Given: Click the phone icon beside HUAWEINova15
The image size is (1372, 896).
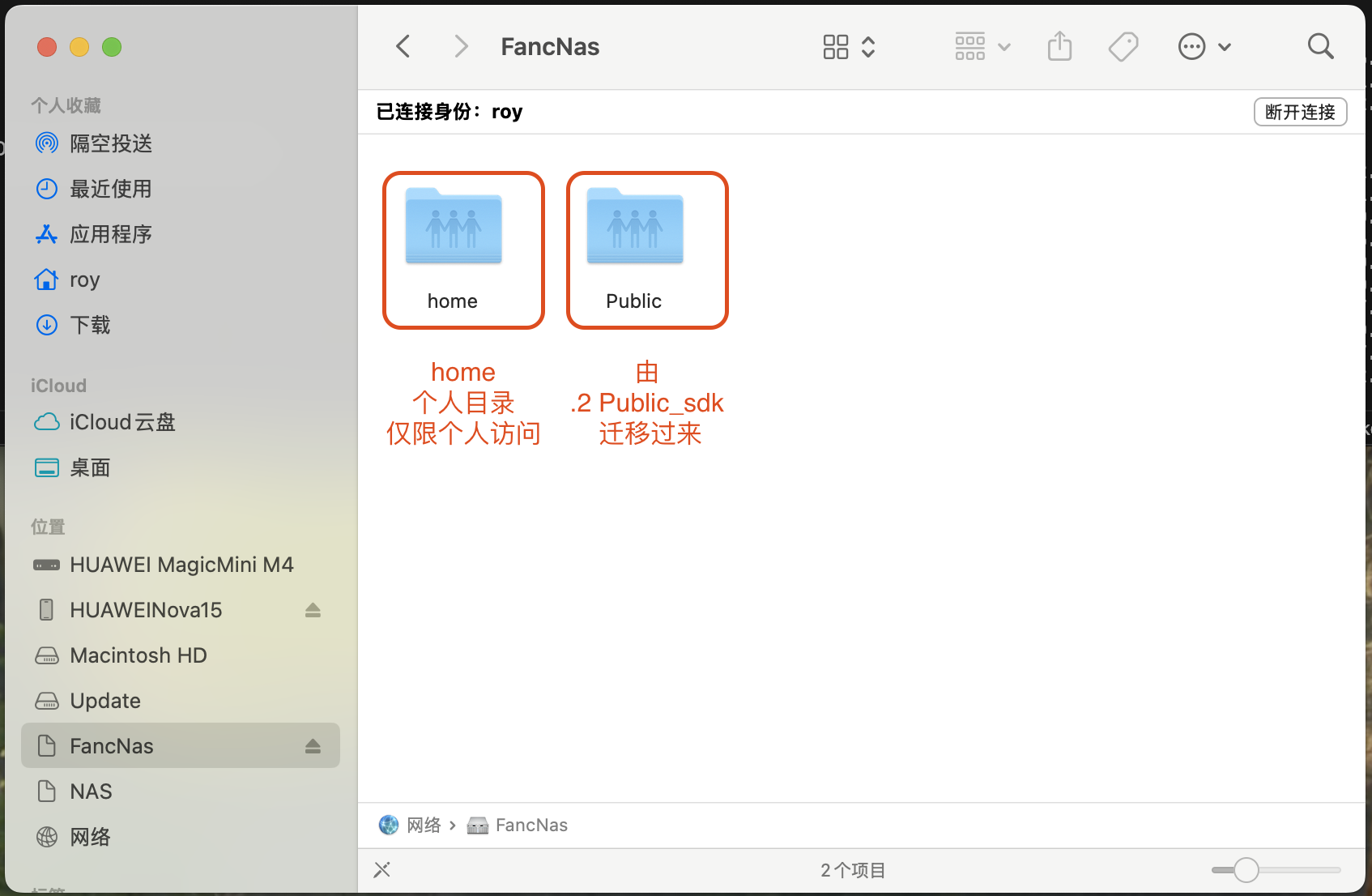Looking at the screenshot, I should [47, 610].
